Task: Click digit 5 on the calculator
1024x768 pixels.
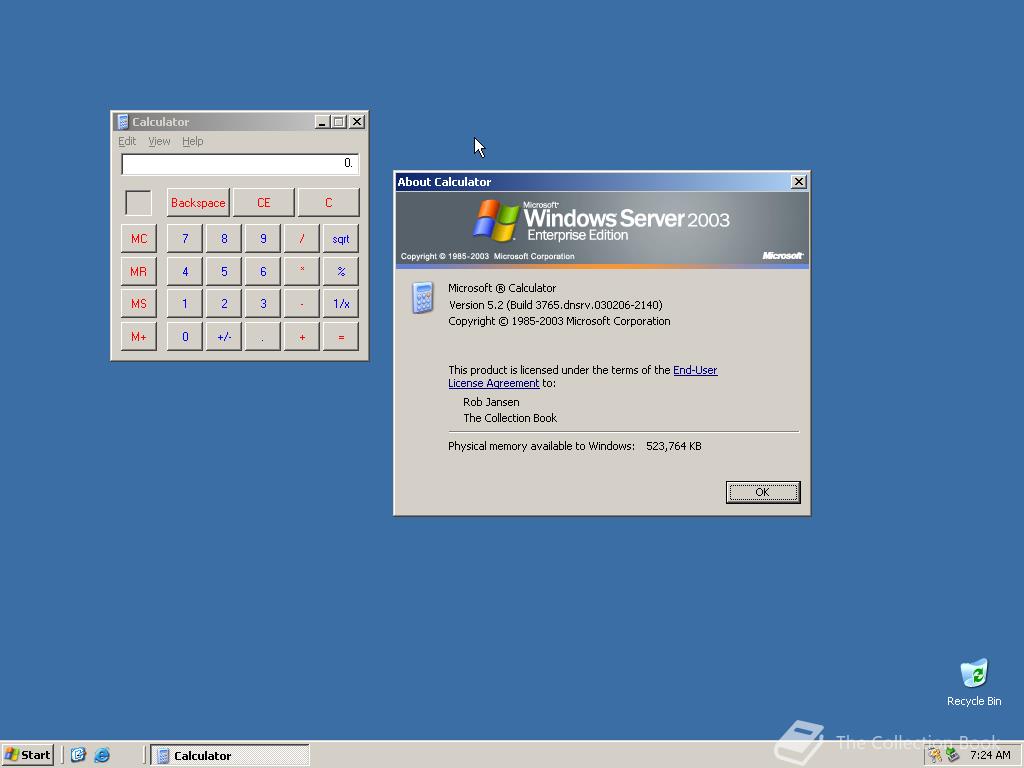Action: point(224,271)
